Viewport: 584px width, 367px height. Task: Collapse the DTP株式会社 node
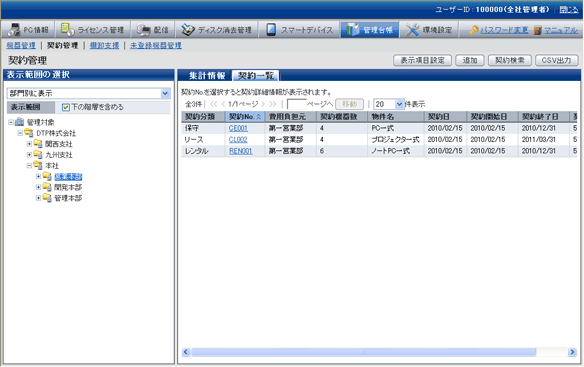coord(20,133)
